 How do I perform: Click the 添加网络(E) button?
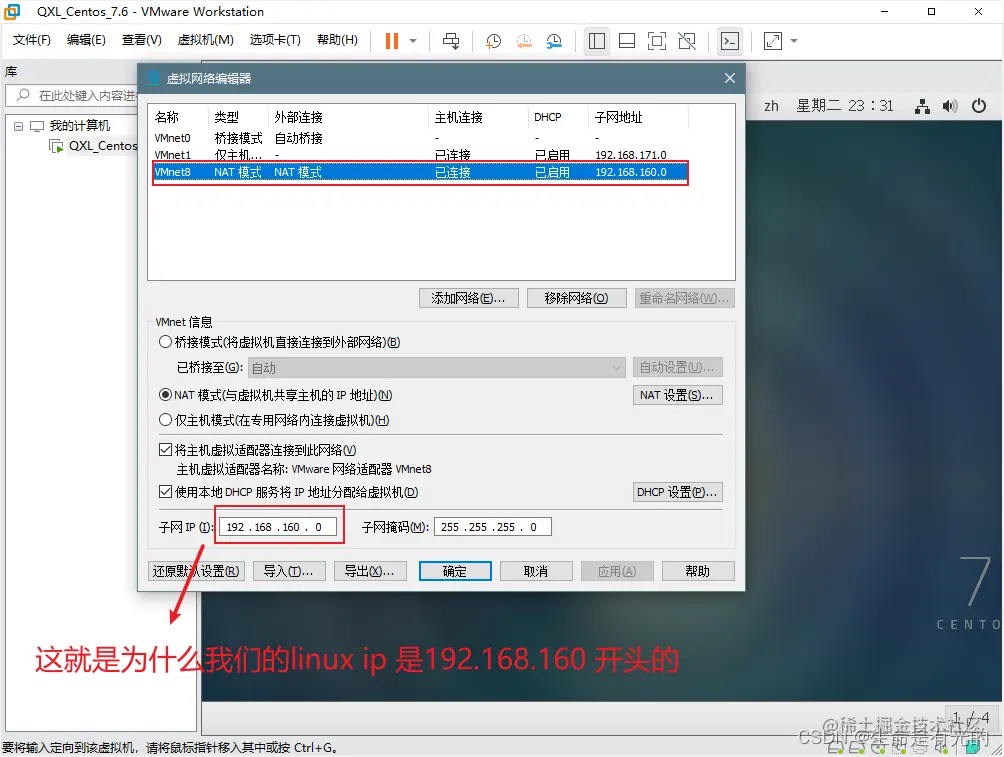tap(468, 297)
